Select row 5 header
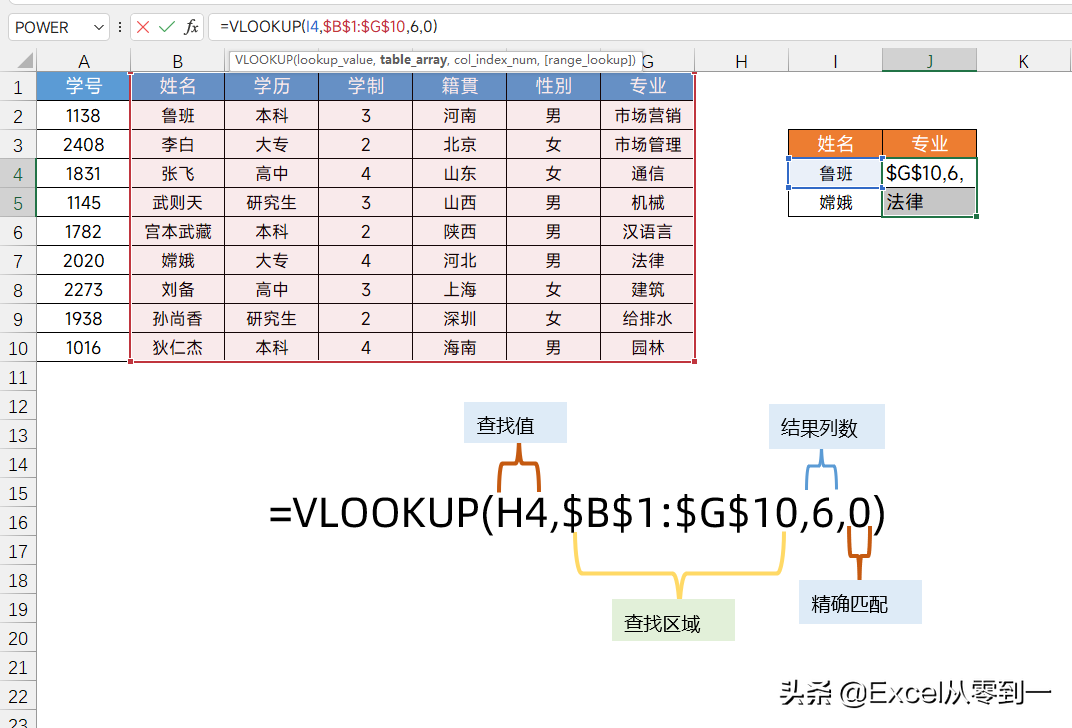This screenshot has width=1072, height=728. (18, 203)
